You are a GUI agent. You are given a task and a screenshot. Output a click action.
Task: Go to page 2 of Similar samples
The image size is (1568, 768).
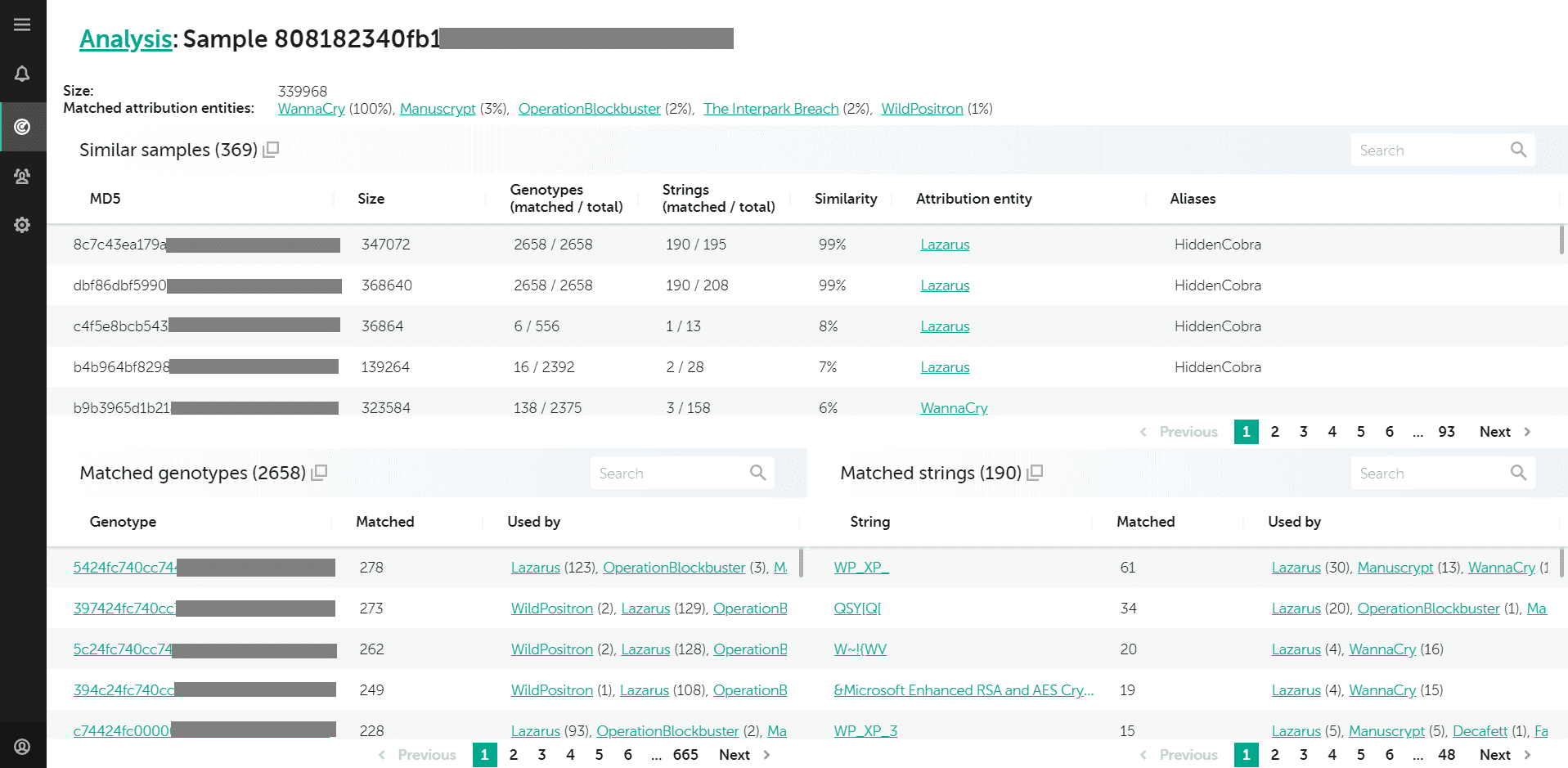pos(1274,432)
